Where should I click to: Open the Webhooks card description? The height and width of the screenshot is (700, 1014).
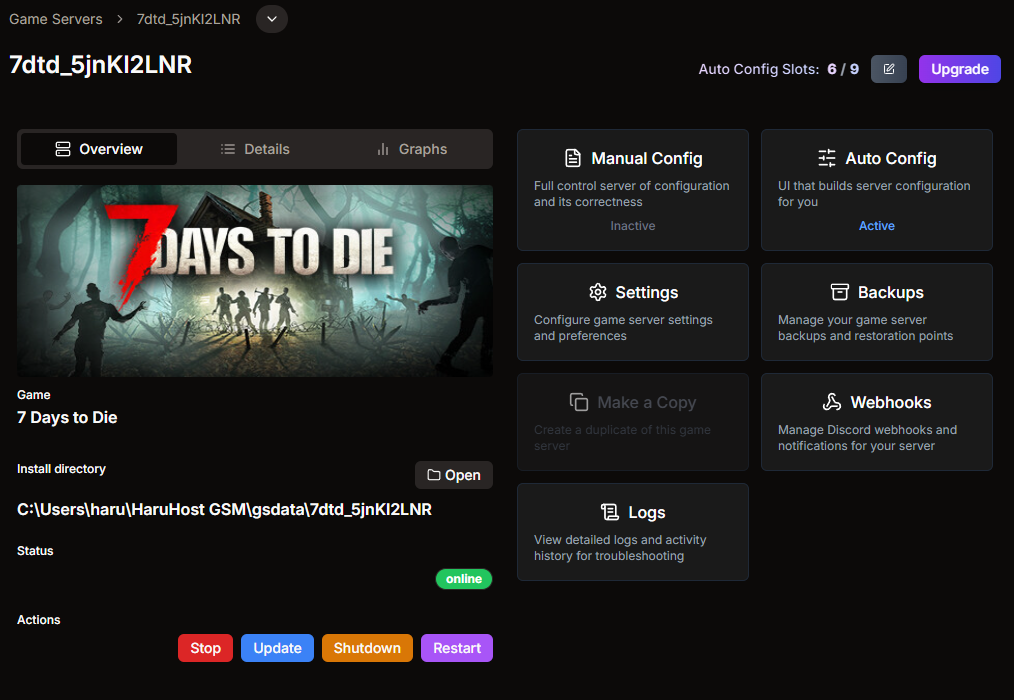pyautogui.click(x=867, y=438)
